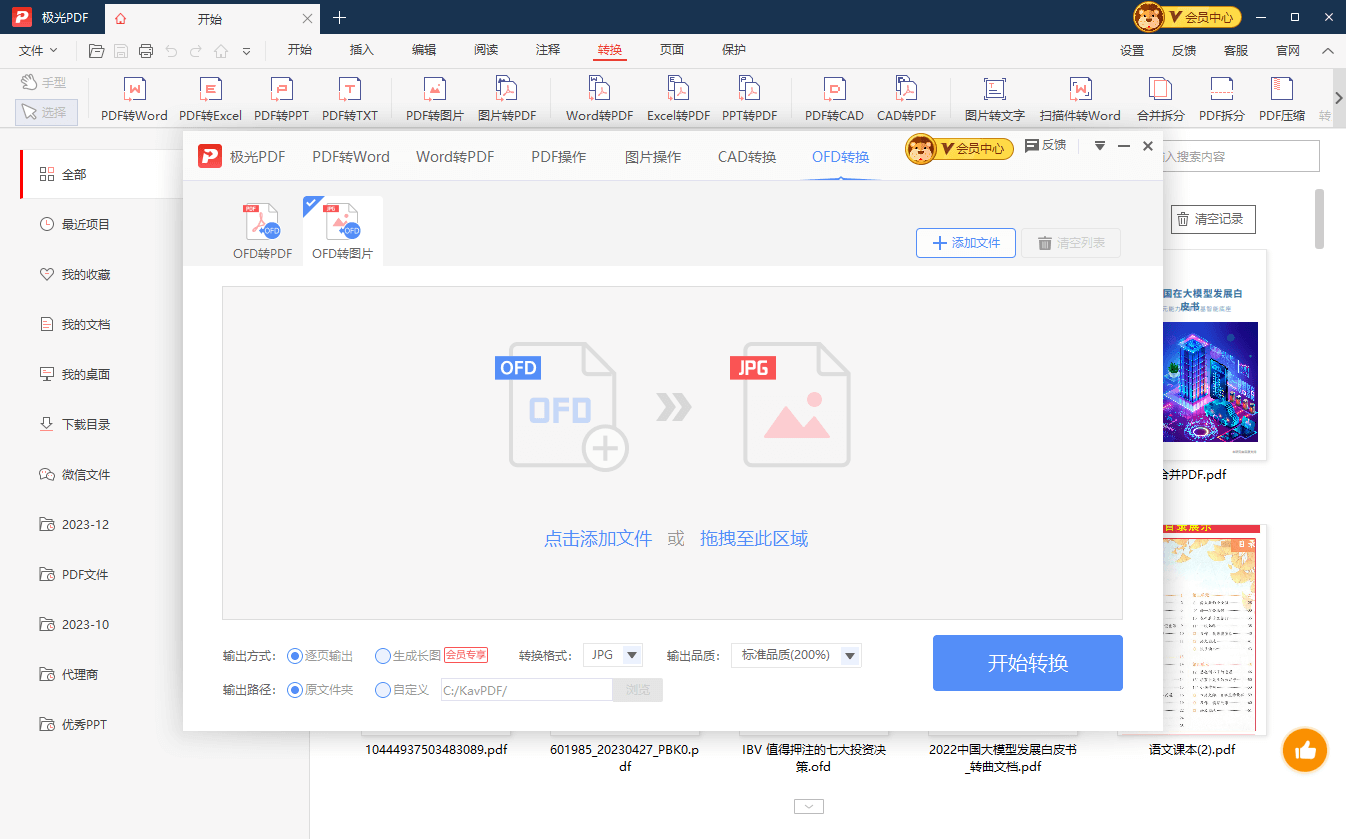Viewport: 1346px width, 839px height.
Task: Expand the file list below the dialog
Action: coord(808,806)
